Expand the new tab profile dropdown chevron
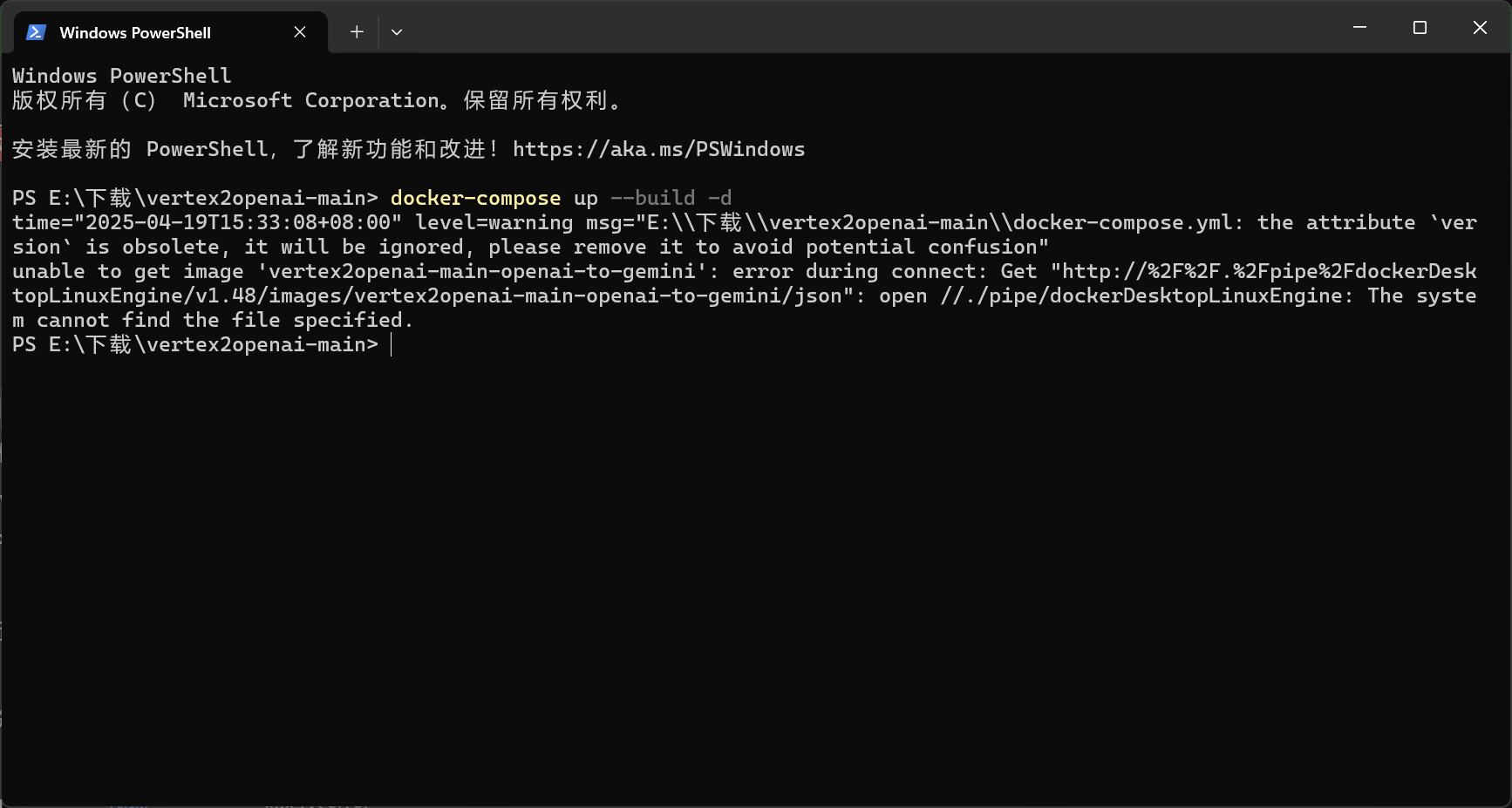 (x=397, y=32)
